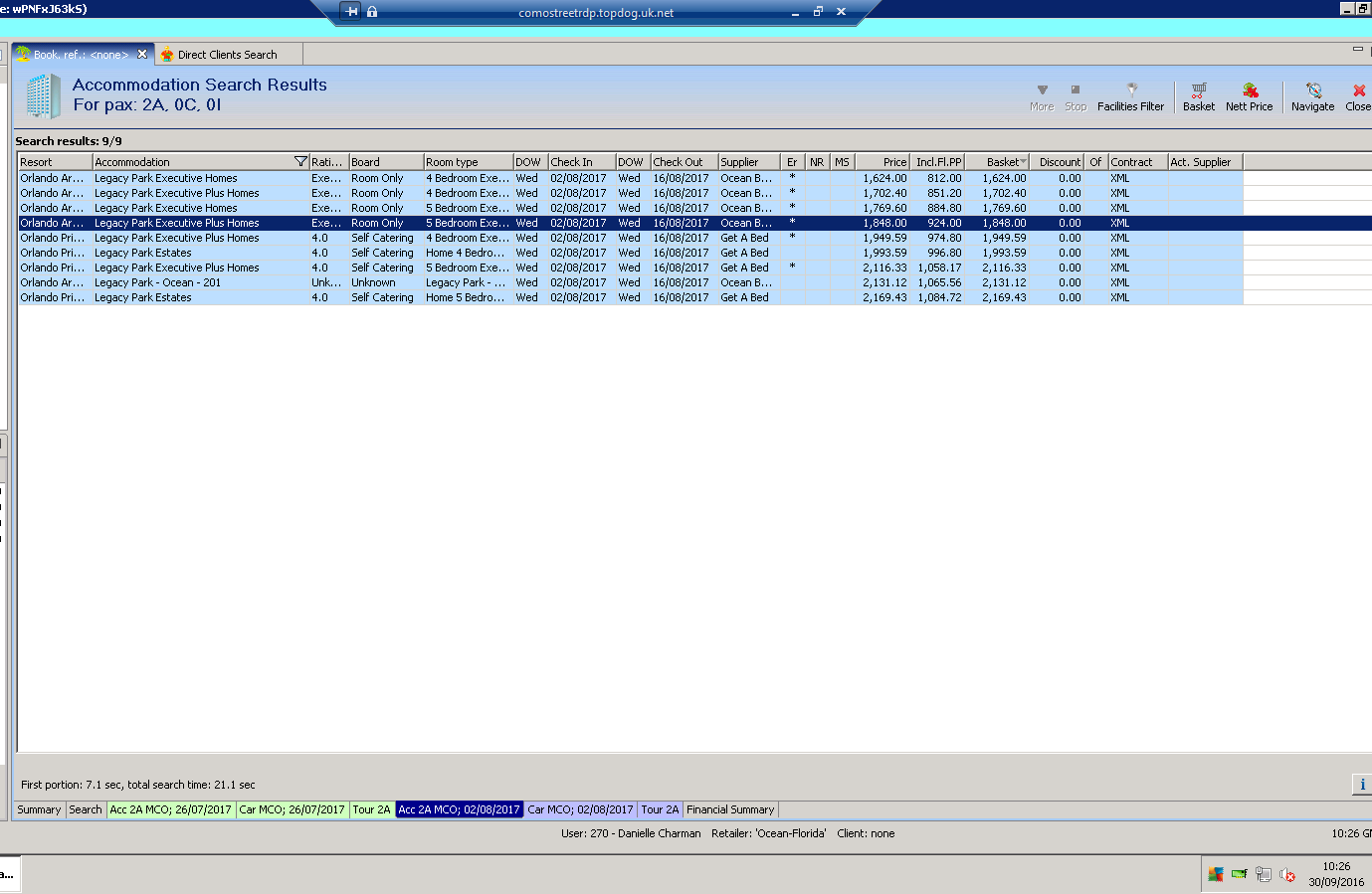The height and width of the screenshot is (894, 1372).
Task: Open the Facilities Filter funnel
Action: click(x=1130, y=96)
